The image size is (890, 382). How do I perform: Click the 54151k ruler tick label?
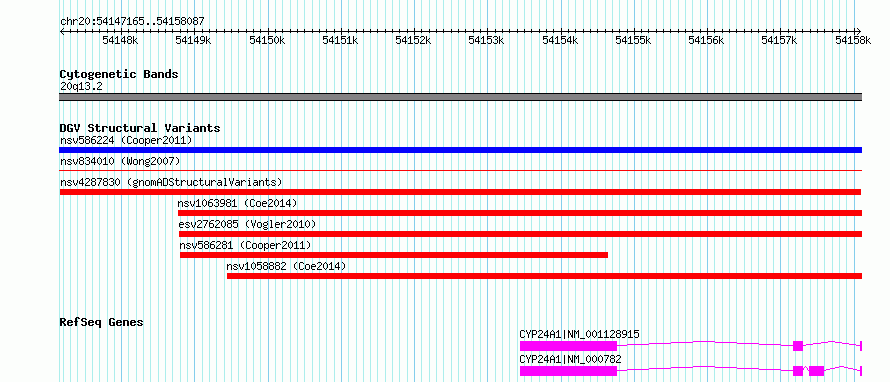(340, 40)
